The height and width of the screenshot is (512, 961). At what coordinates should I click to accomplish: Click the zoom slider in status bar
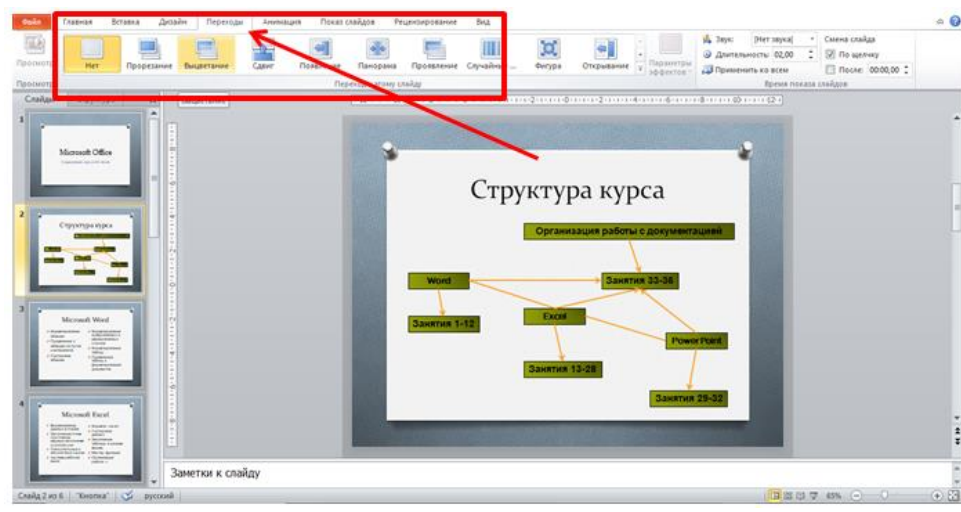(x=884, y=496)
